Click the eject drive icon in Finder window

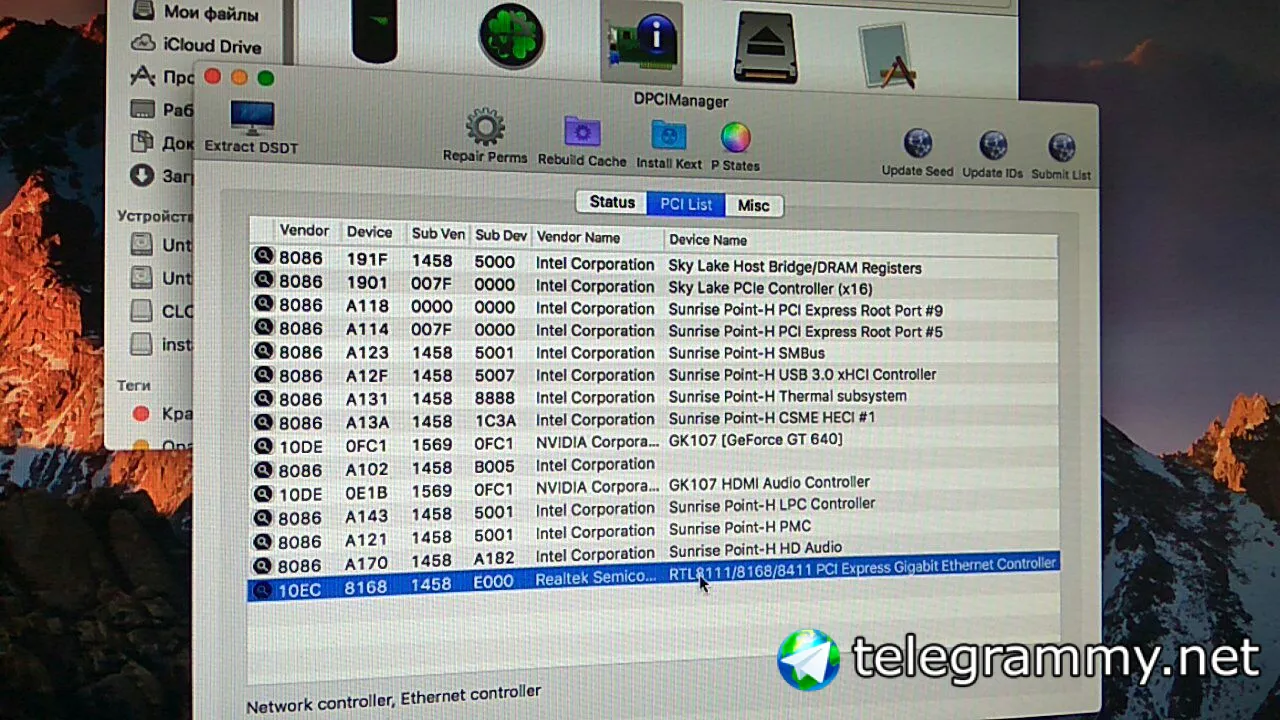coord(765,46)
